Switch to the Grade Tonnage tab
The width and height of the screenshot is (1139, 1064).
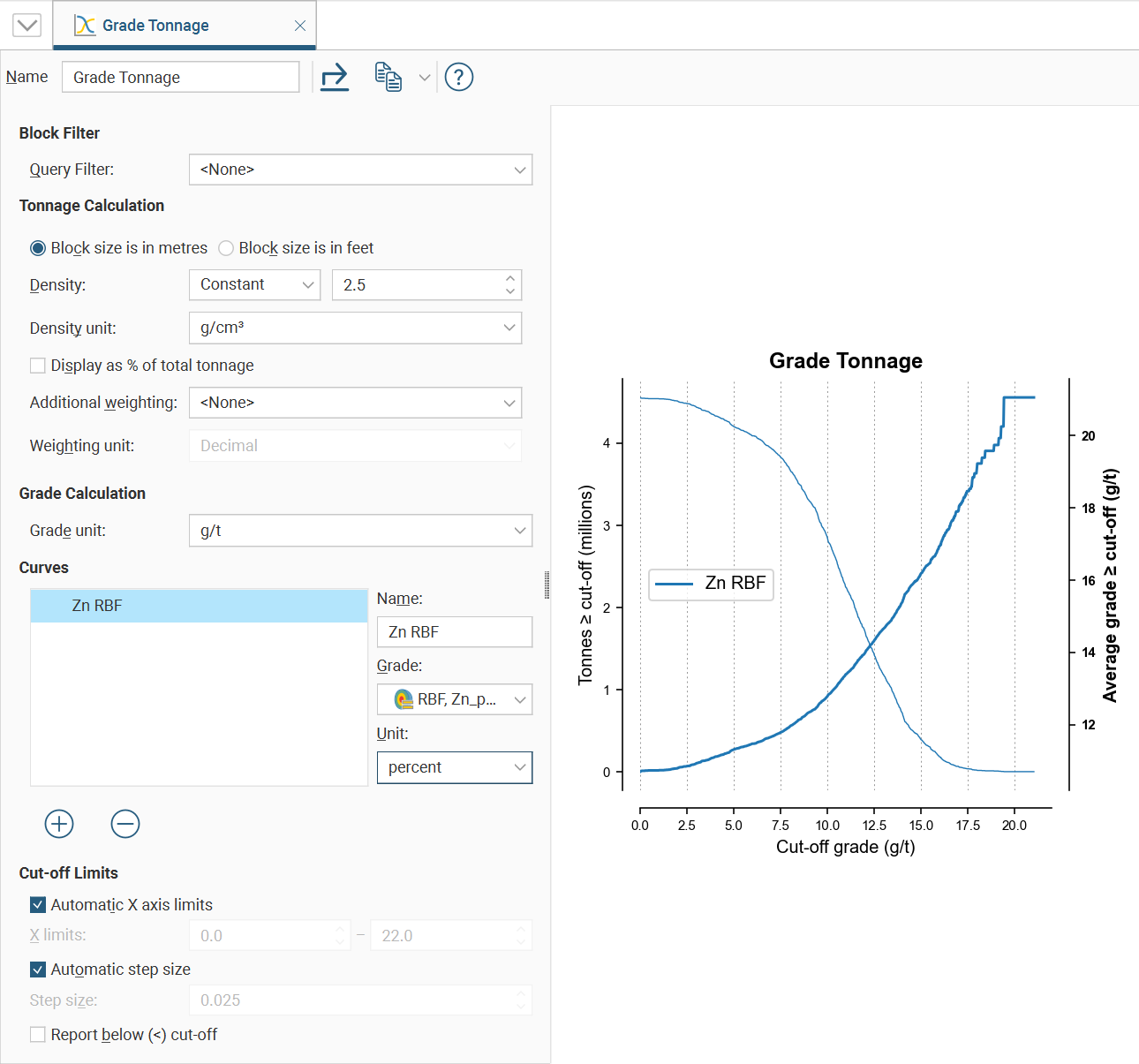click(x=155, y=26)
